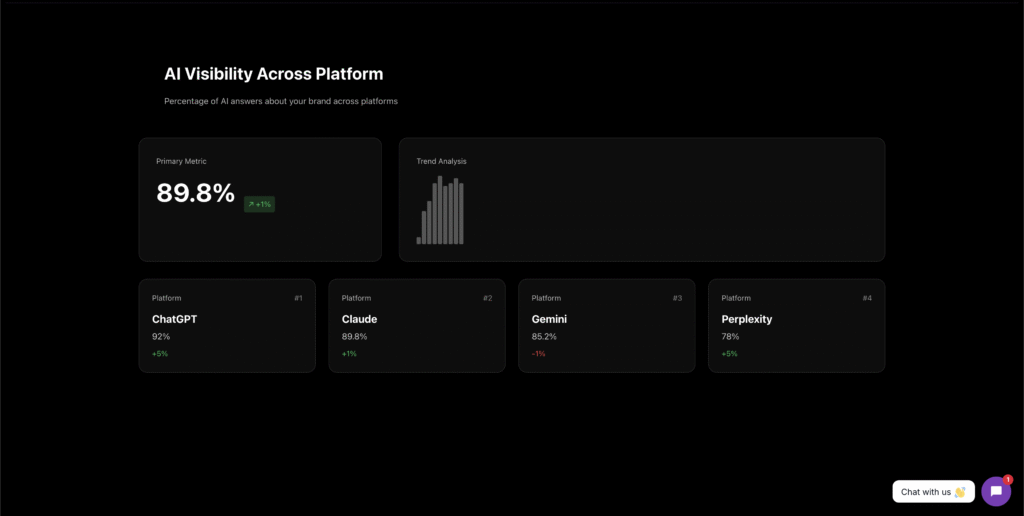Click the #4 rank on Perplexity card

click(x=867, y=298)
